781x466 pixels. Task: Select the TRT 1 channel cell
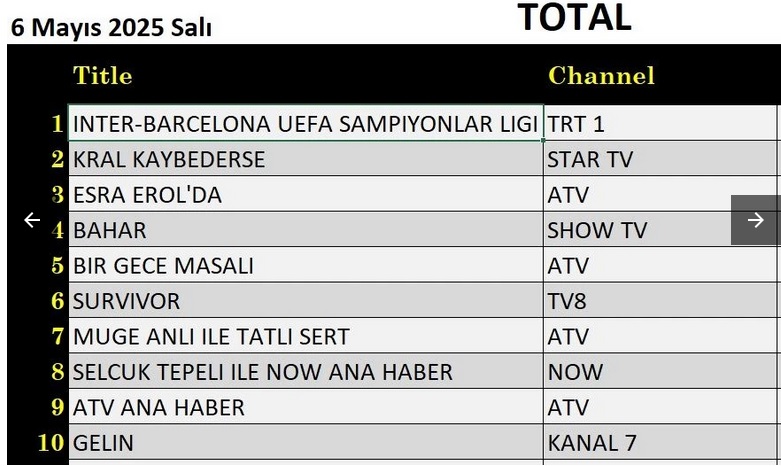tap(660, 123)
